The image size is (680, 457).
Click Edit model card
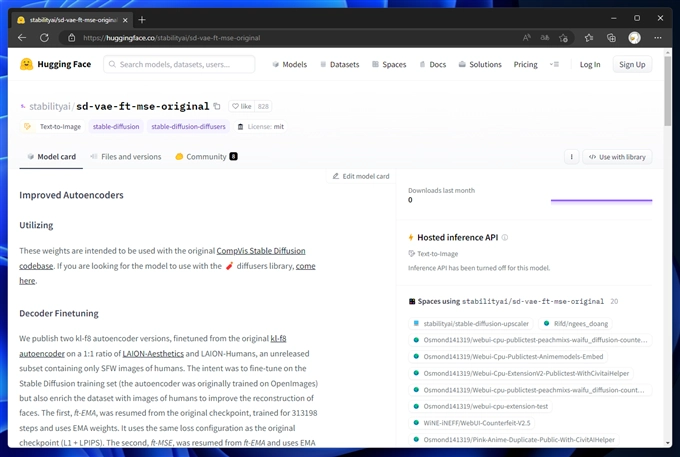pyautogui.click(x=361, y=176)
